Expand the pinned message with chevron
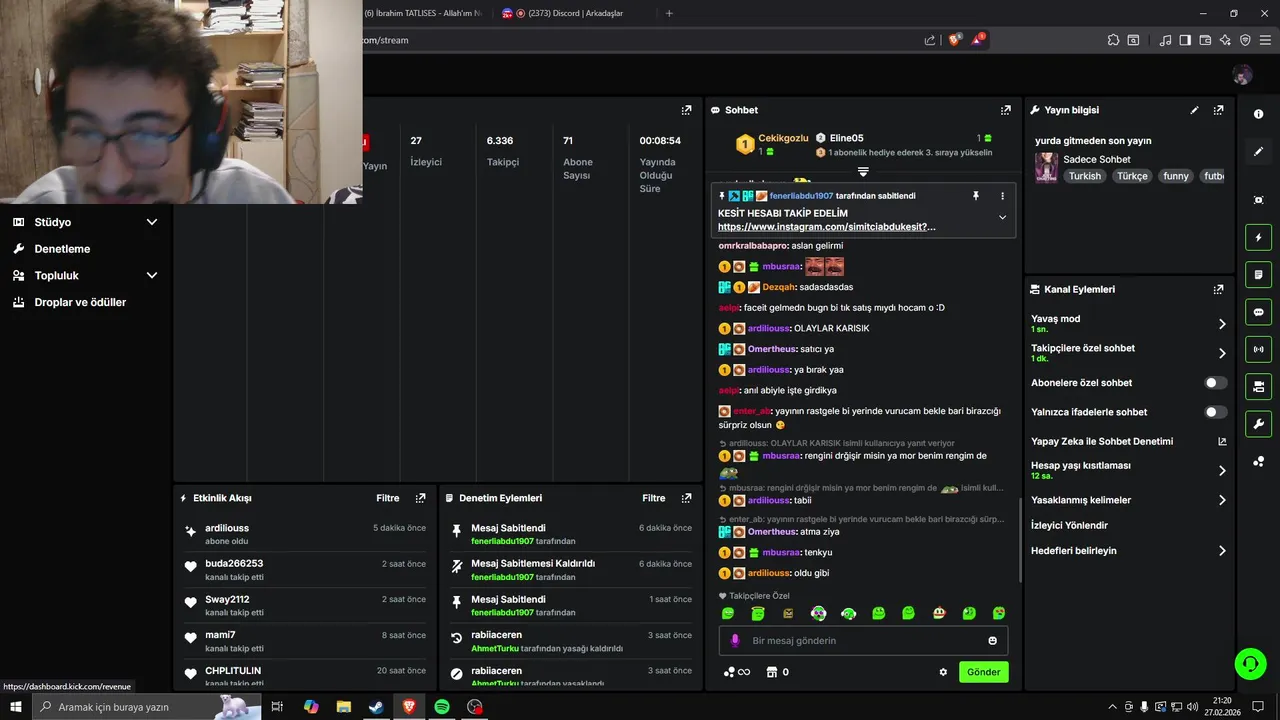This screenshot has width=1280, height=720. pyautogui.click(x=1002, y=217)
